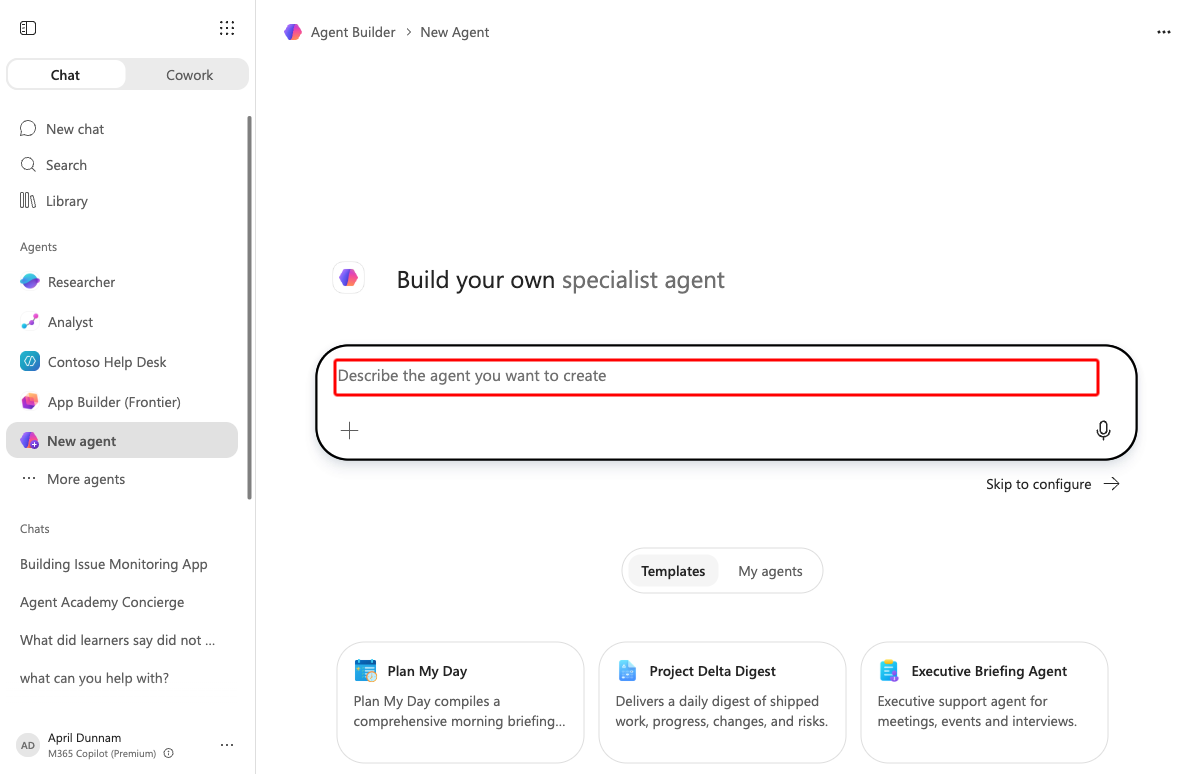Click the plus attach icon in prompt box

click(350, 430)
